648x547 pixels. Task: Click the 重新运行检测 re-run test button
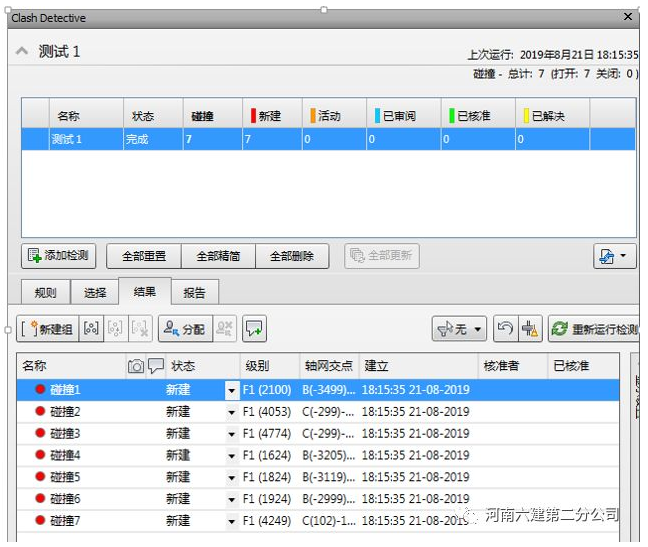click(x=594, y=329)
